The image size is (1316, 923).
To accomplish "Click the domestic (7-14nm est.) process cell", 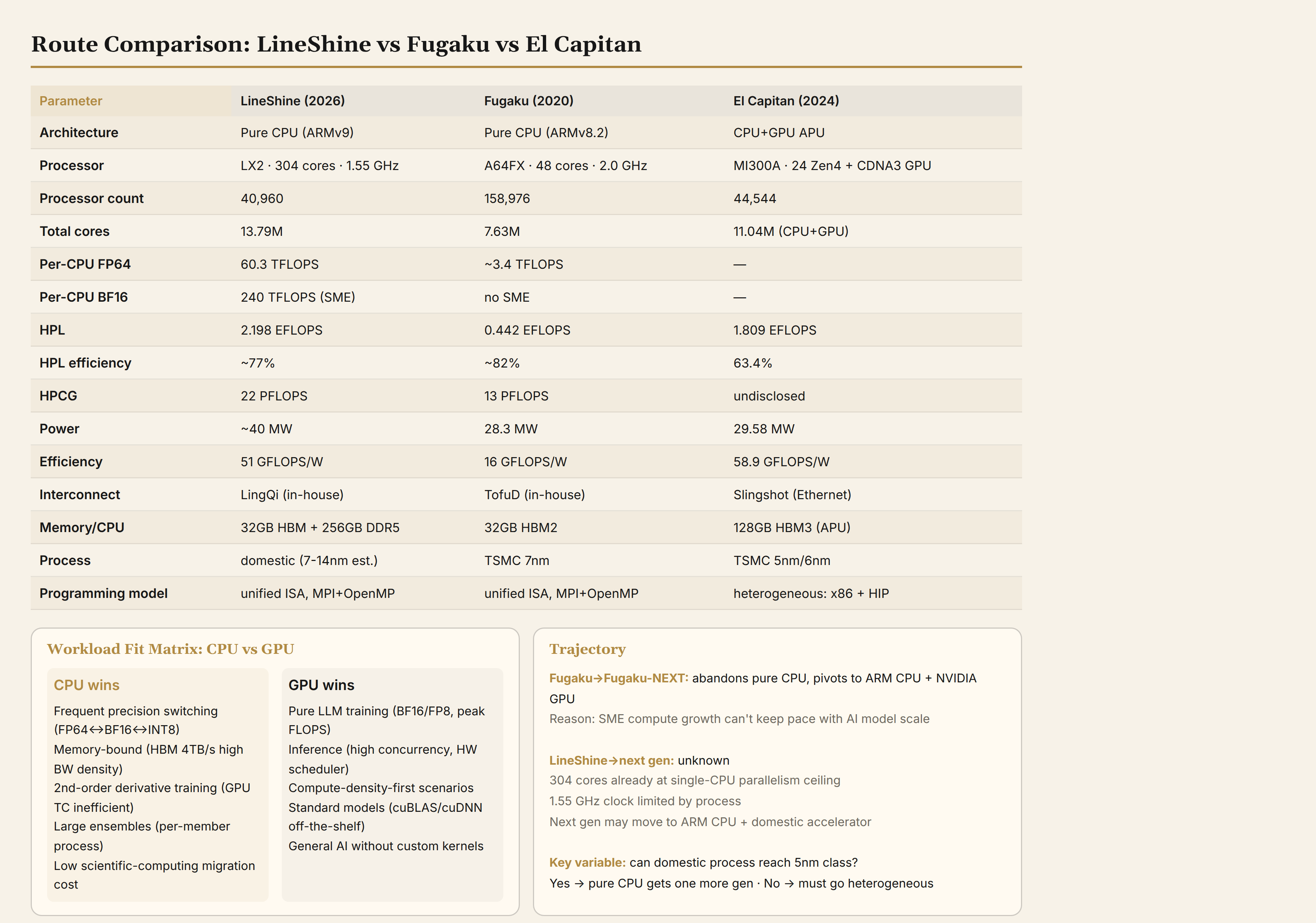I will (309, 561).
